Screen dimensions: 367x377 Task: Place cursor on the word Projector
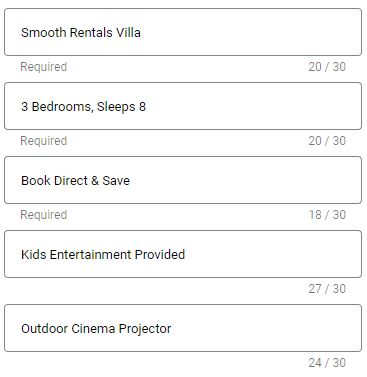[x=145, y=329]
